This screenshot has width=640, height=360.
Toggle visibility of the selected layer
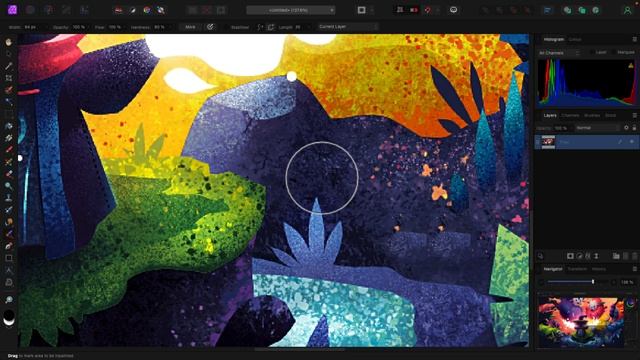click(632, 142)
